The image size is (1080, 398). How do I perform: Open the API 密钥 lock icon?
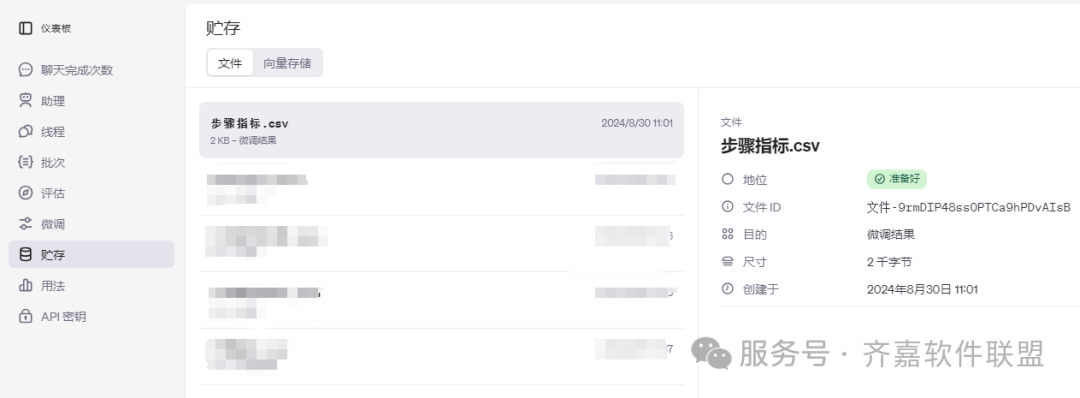pyautogui.click(x=25, y=316)
